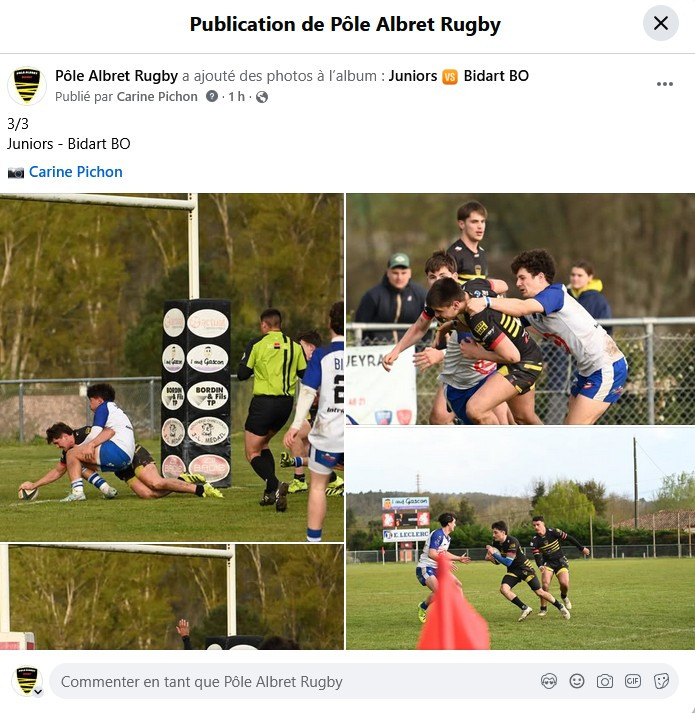Click the public audience globe icon

click(x=262, y=97)
